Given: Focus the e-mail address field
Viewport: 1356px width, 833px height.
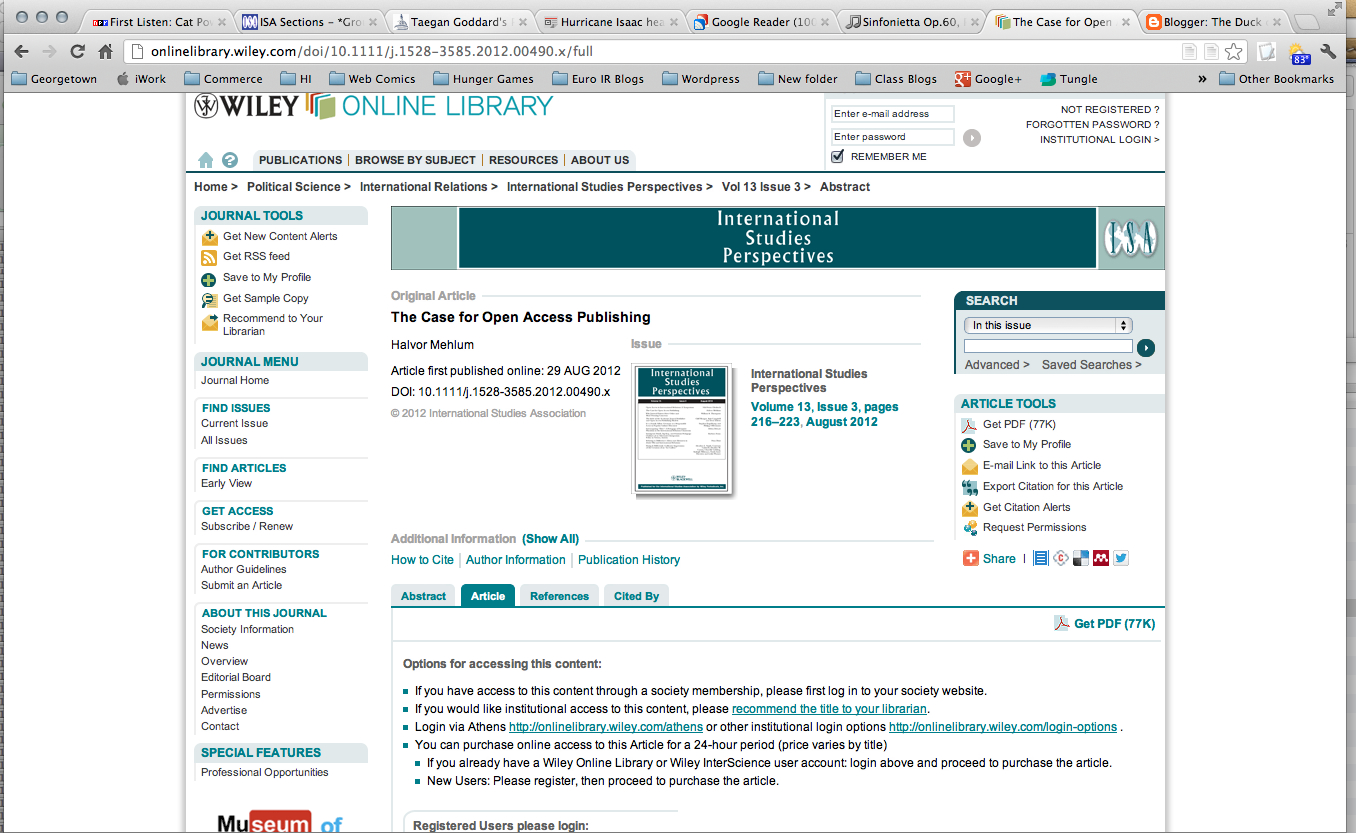Looking at the screenshot, I should click(x=892, y=114).
